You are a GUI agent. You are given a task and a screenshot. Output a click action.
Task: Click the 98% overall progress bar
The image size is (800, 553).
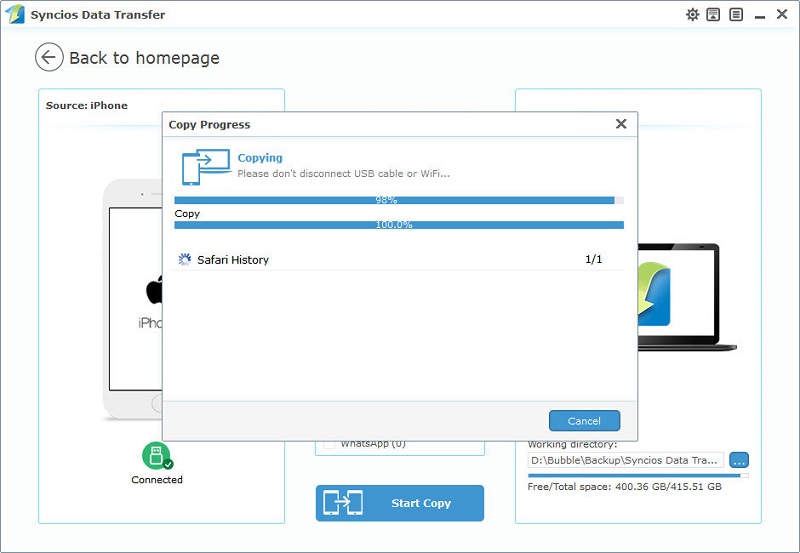coord(399,200)
